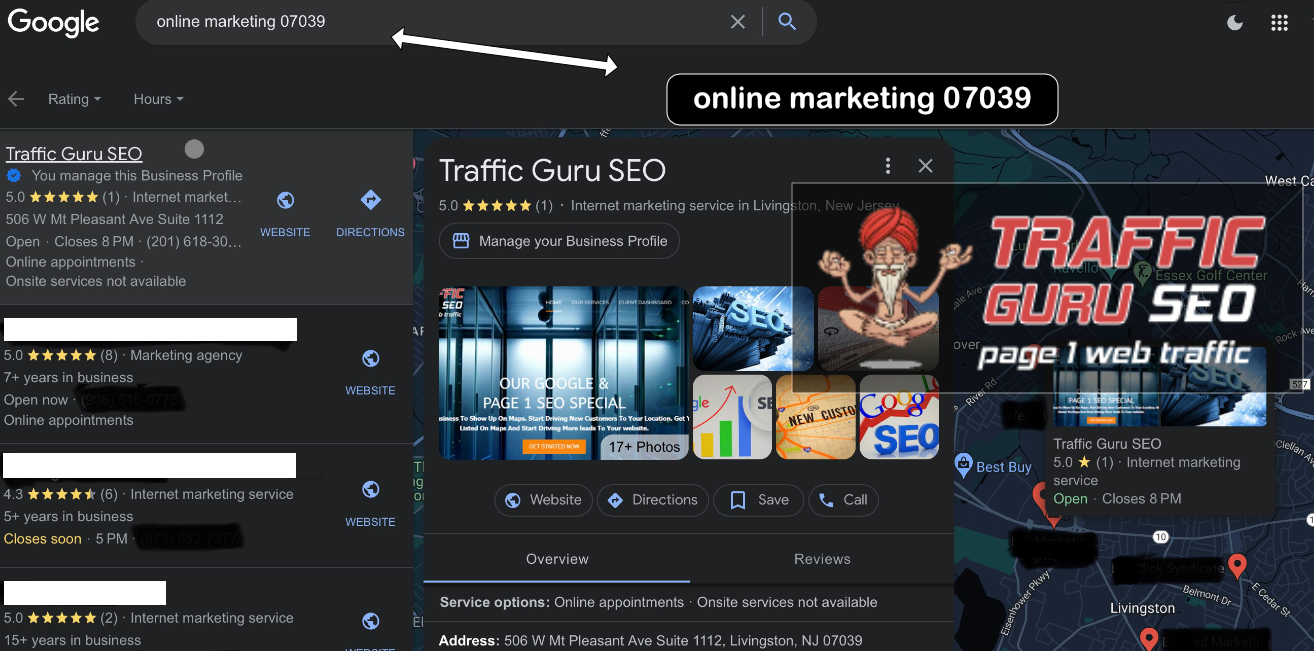Select the Overview tab
Screen dimensions: 1314x651
click(x=557, y=559)
